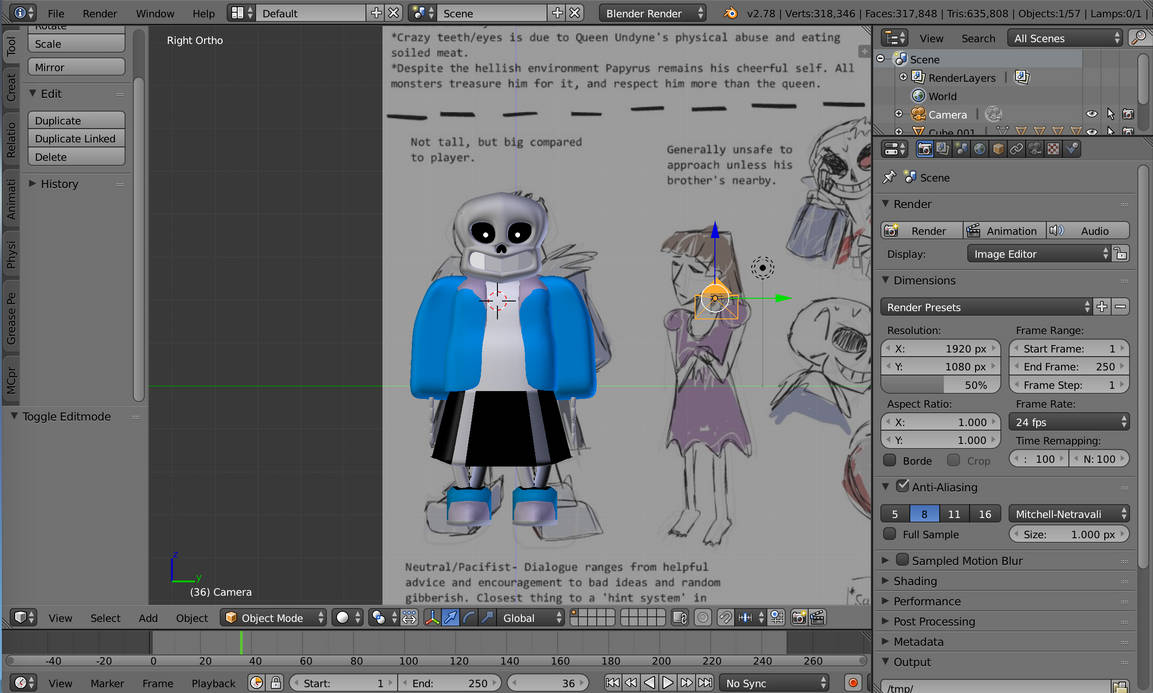Open the Texture properties tab icon
The width and height of the screenshot is (1153, 693).
[1054, 149]
